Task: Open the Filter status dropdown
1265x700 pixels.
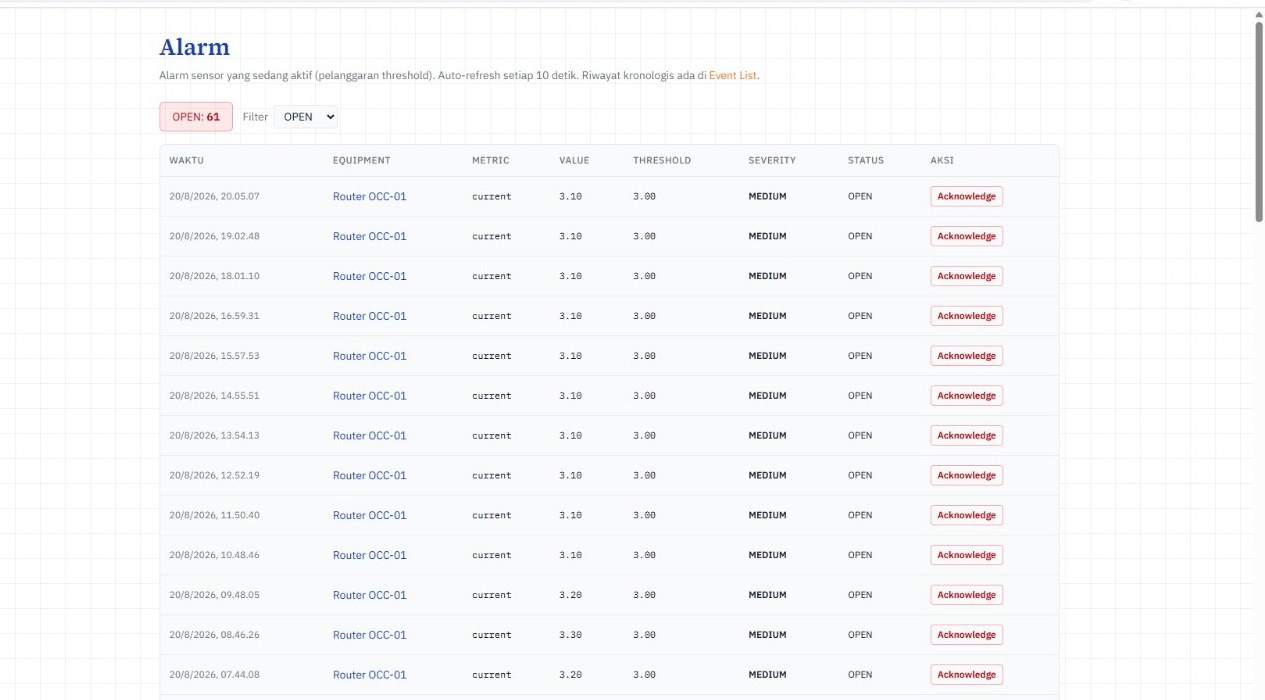Action: point(306,117)
